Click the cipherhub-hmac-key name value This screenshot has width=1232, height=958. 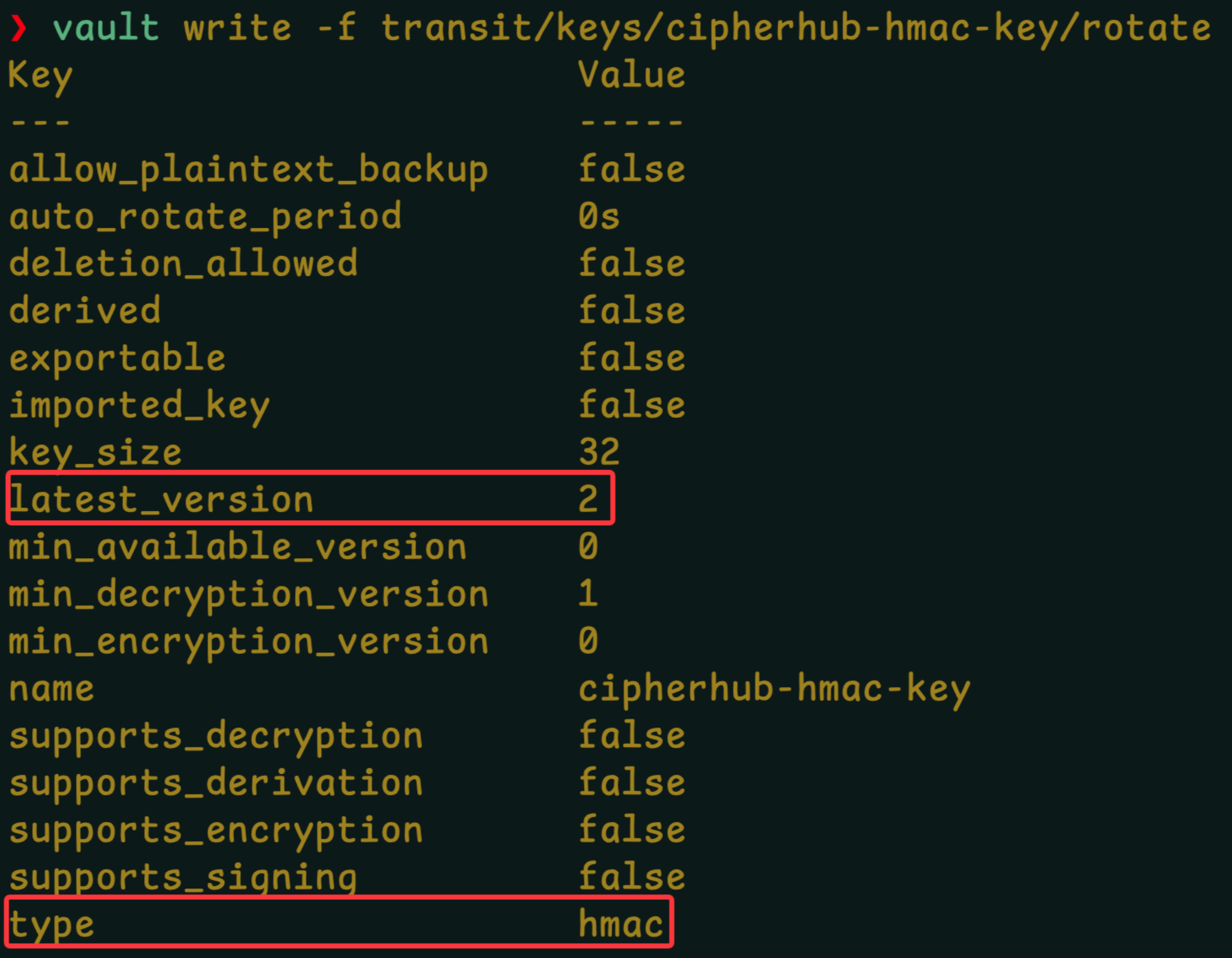point(774,689)
